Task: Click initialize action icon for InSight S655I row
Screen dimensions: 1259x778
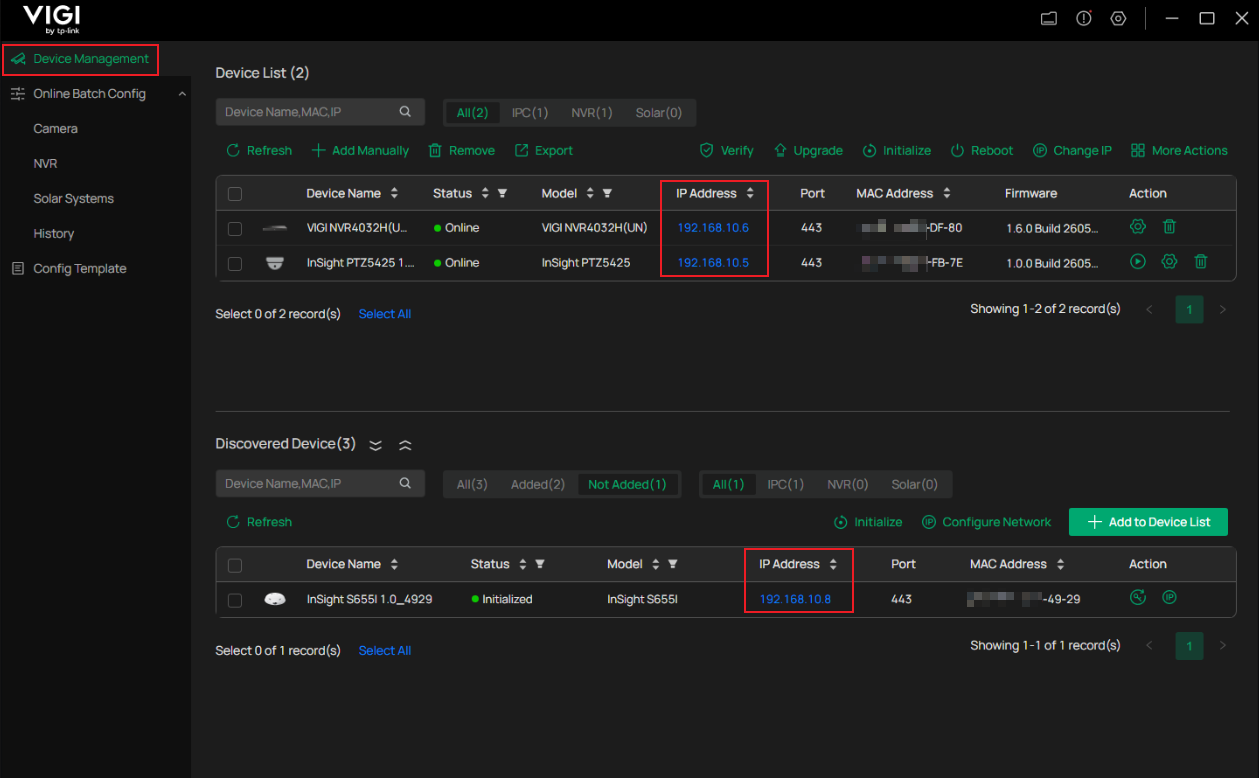Action: [1137, 598]
